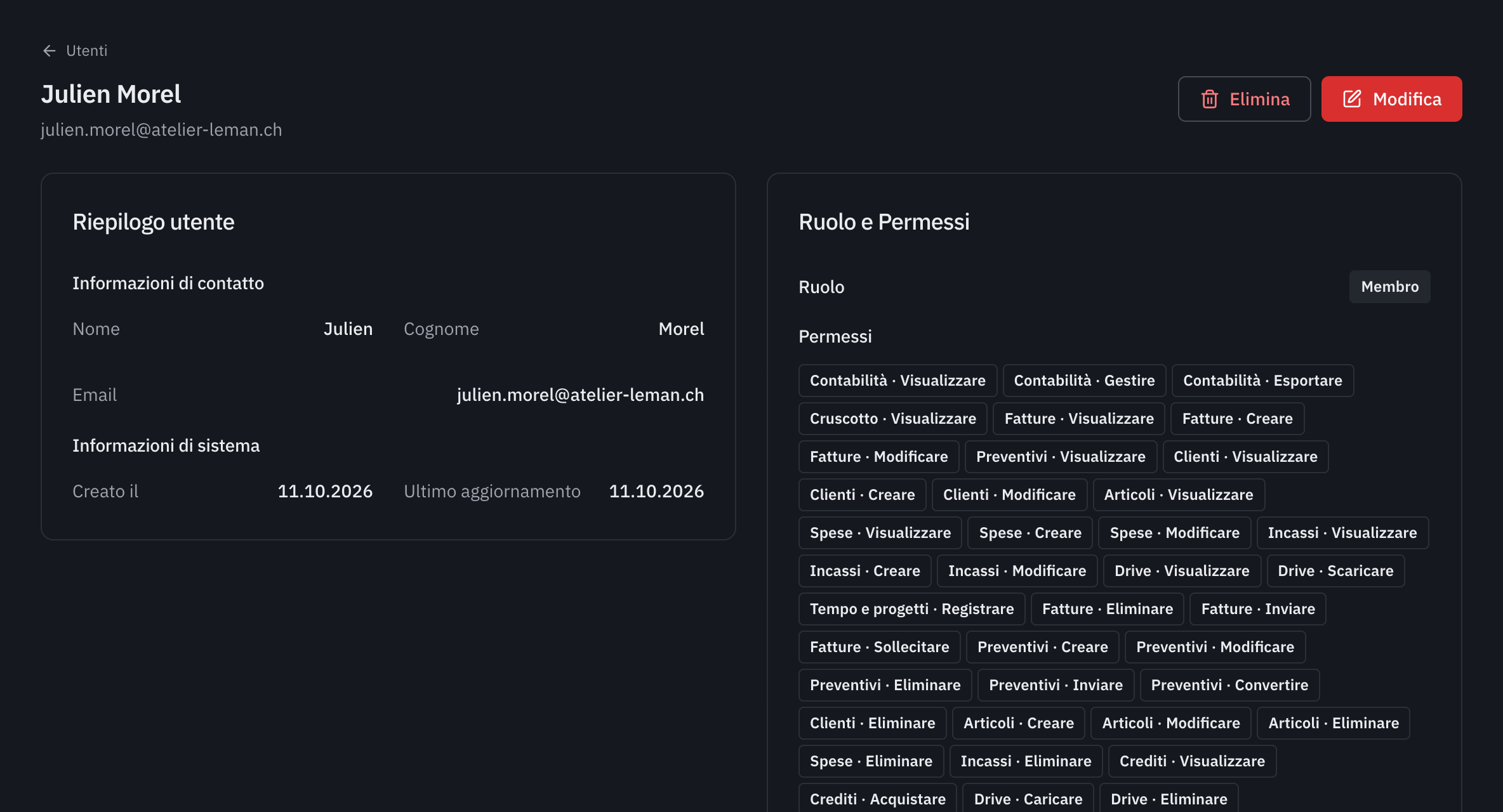
Task: Click the Modifica button label
Action: (x=1407, y=99)
